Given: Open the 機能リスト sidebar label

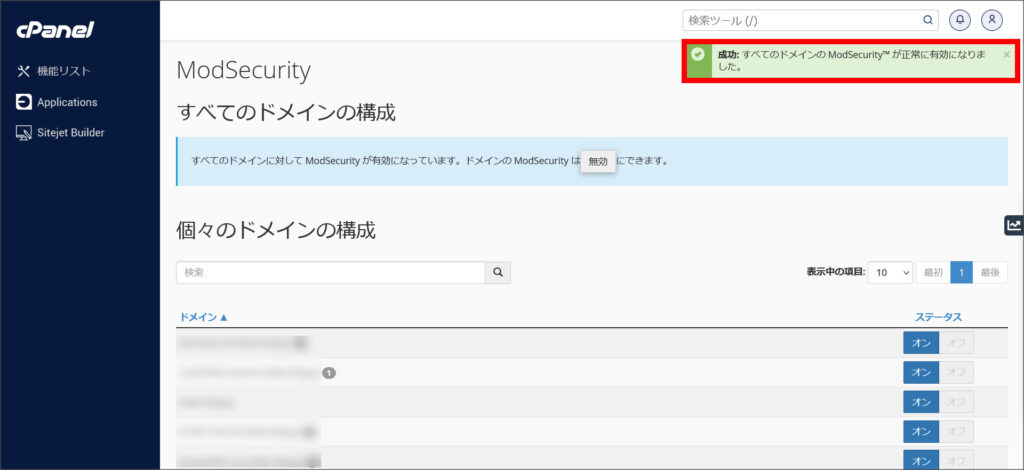Looking at the screenshot, I should pyautogui.click(x=63, y=71).
